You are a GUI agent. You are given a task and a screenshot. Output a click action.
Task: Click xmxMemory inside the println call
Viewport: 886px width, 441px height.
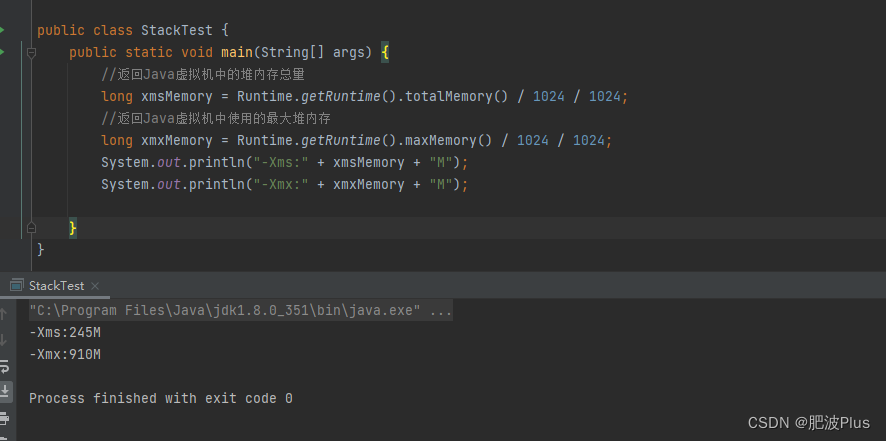pyautogui.click(x=368, y=184)
